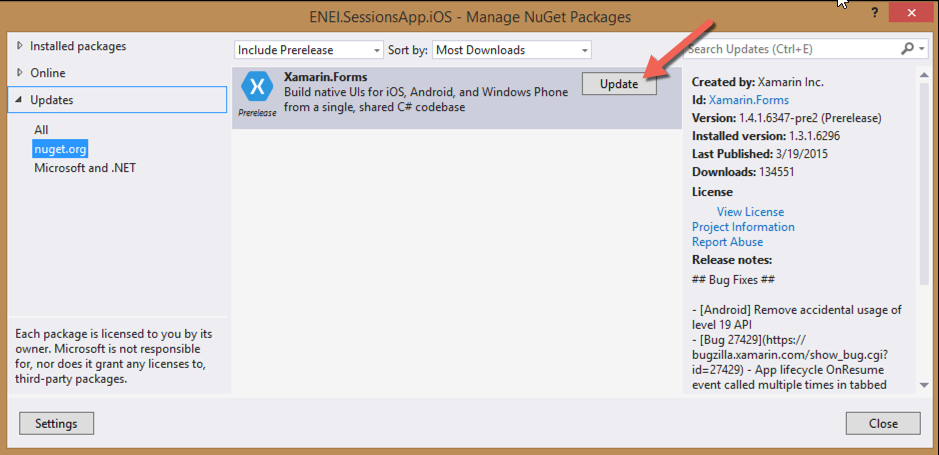Expand the Installed packages section
This screenshot has height=455, width=939.
click(20, 47)
